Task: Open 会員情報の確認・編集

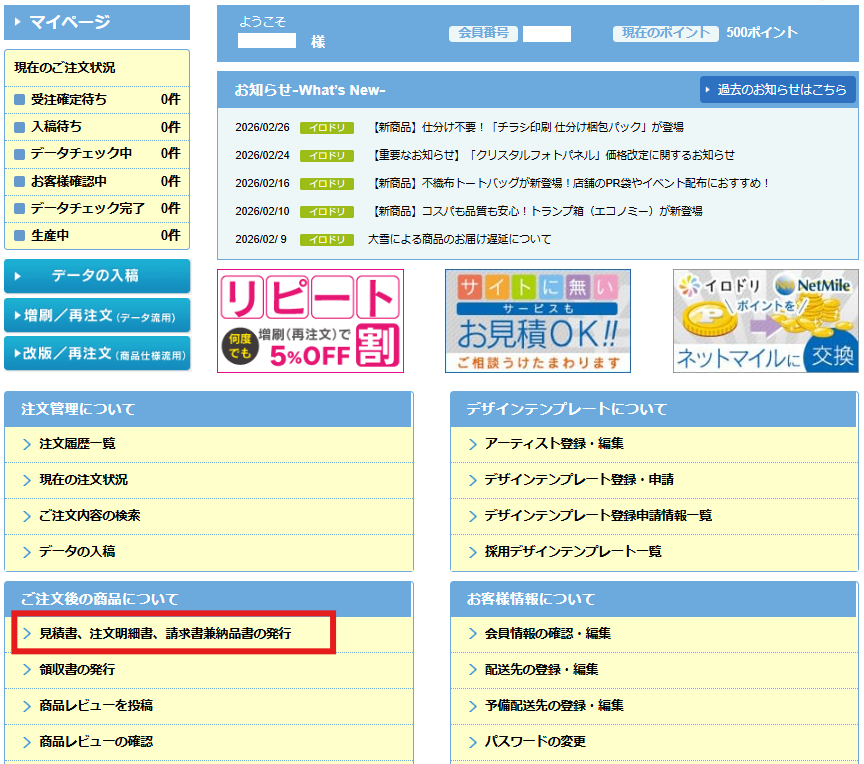Action: 548,634
